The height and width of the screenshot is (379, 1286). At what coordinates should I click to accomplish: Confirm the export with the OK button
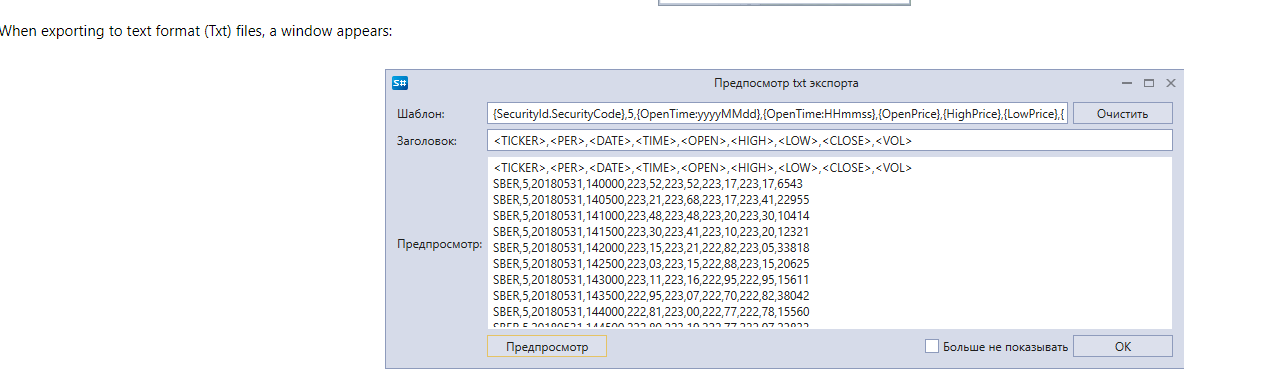pos(1123,346)
